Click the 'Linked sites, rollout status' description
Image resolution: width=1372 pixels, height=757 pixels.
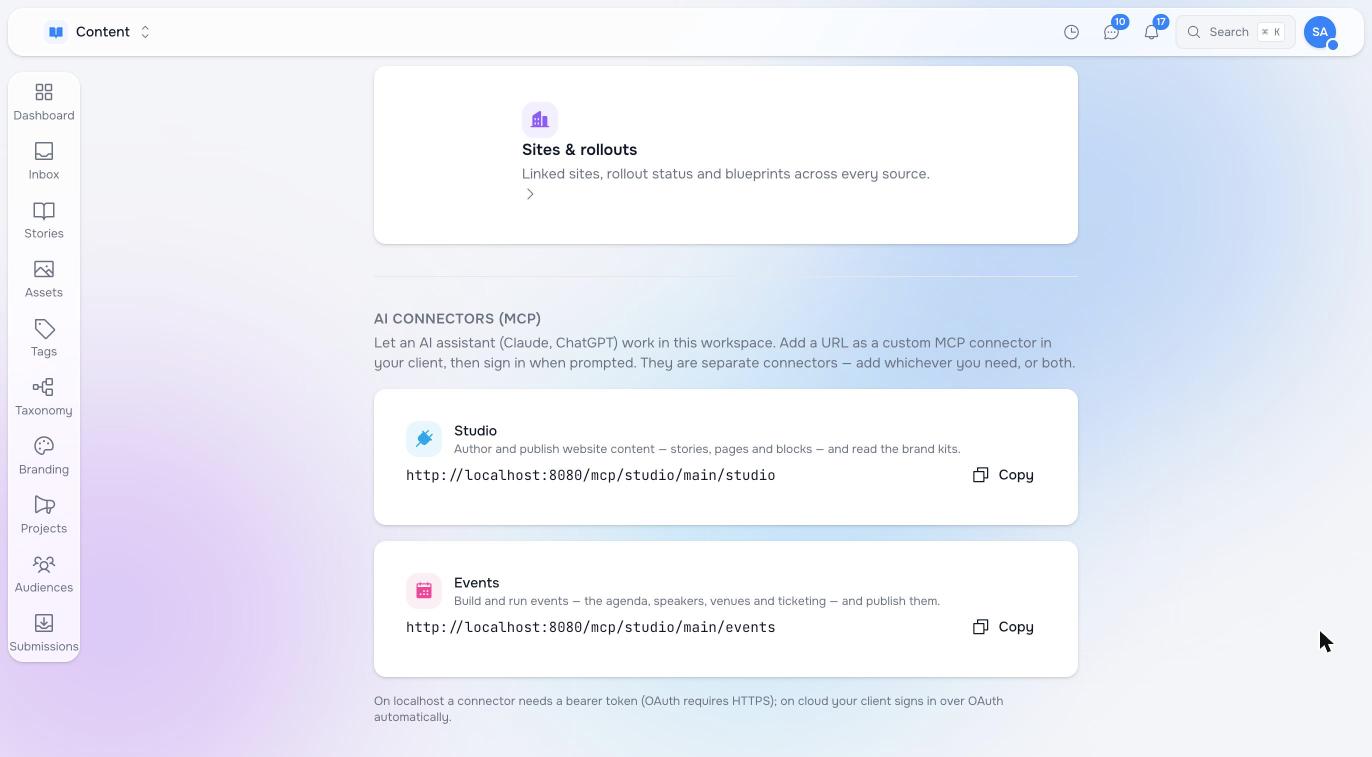pyautogui.click(x=726, y=174)
